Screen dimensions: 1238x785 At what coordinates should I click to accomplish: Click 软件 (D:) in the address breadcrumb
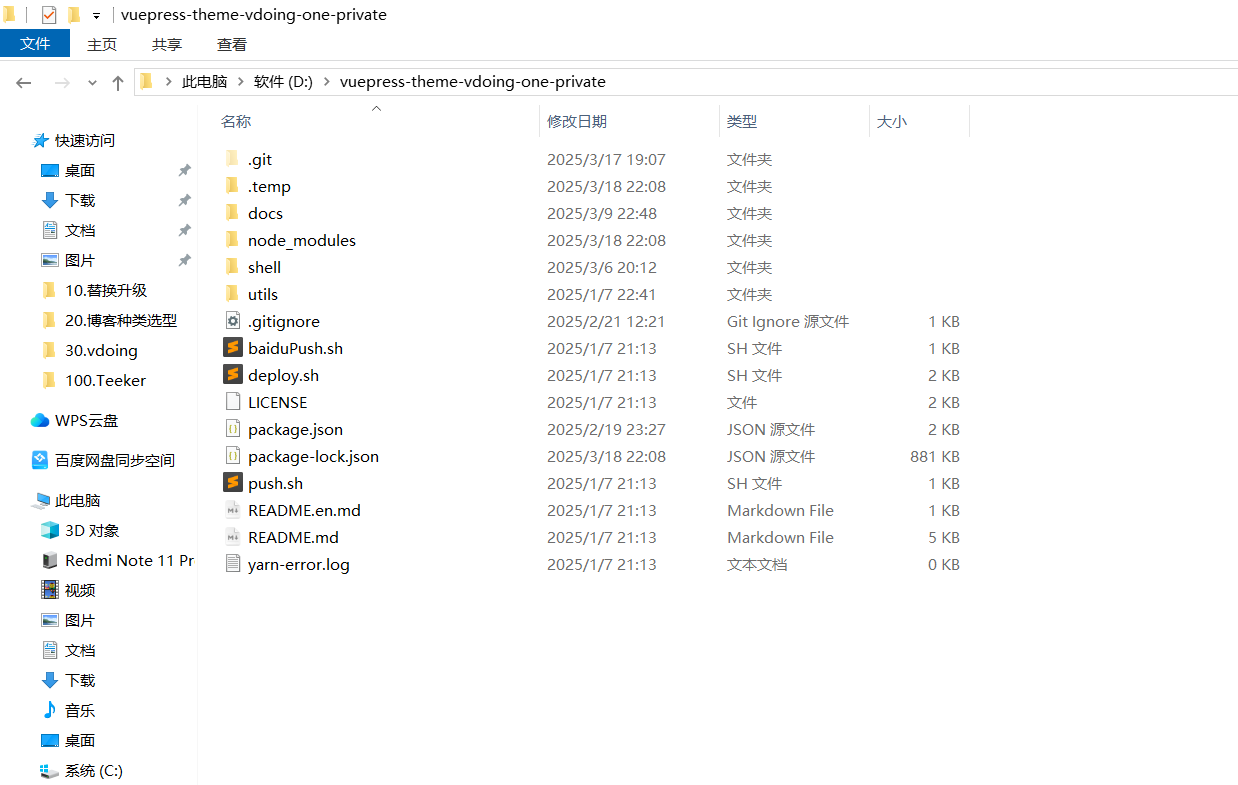(x=283, y=82)
